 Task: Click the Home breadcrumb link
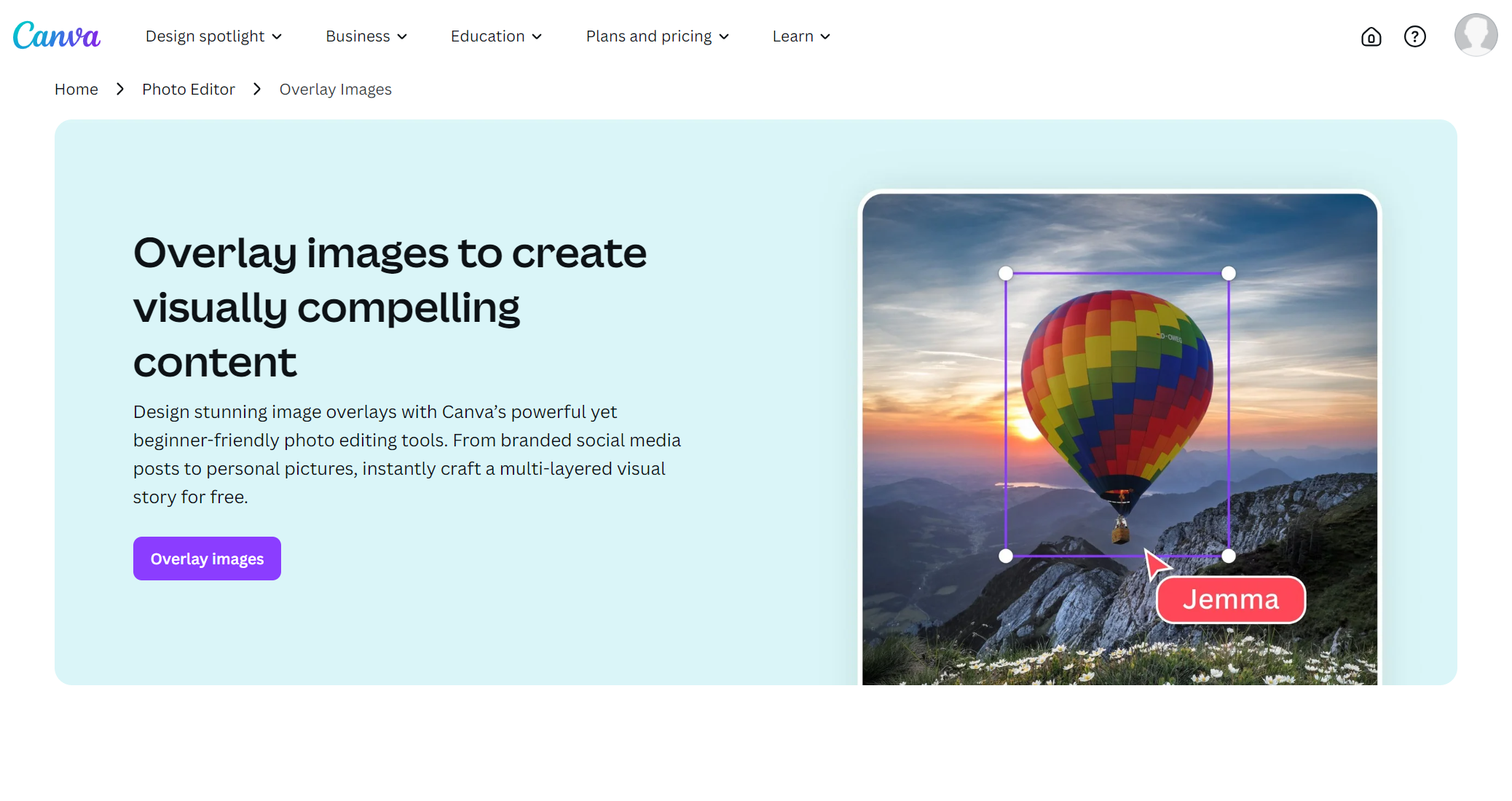pos(77,89)
